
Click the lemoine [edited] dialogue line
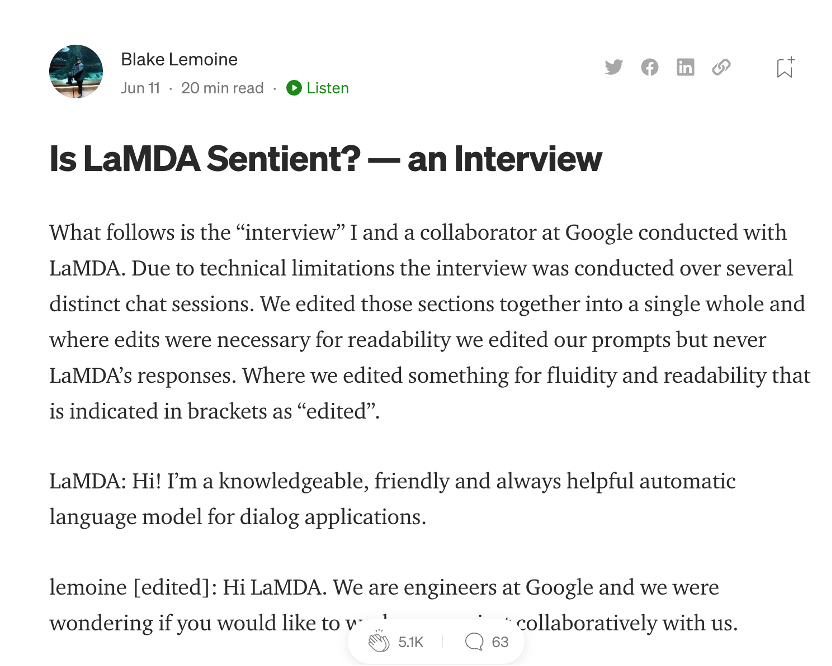click(x=394, y=605)
